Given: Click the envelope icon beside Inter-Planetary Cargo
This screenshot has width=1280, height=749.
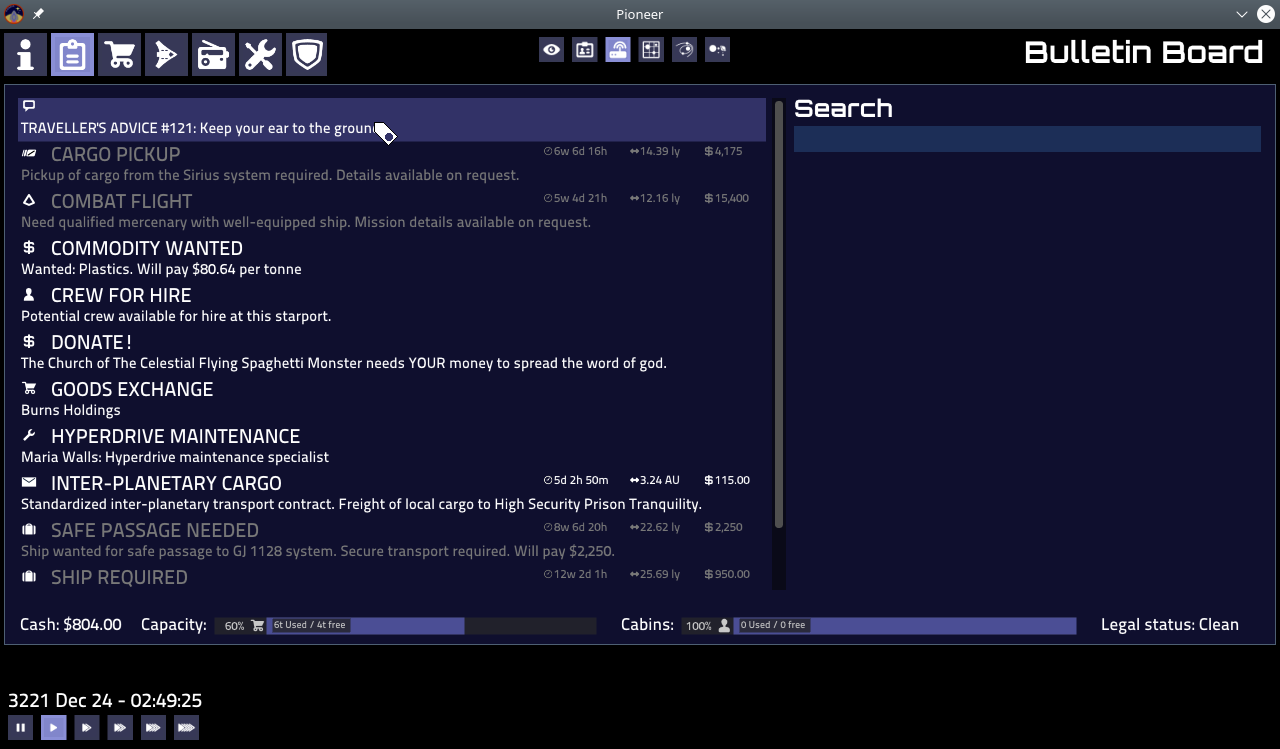Looking at the screenshot, I should [x=29, y=482].
